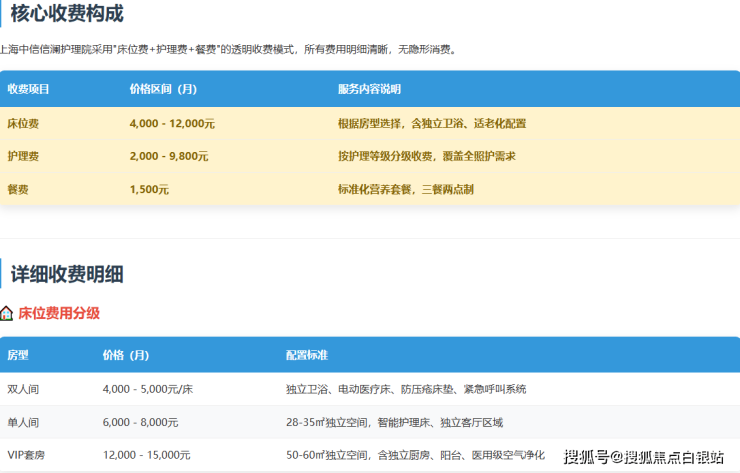Viewport: 740px width, 473px height.
Task: Select the 床位费 row label
Action: click(23, 124)
